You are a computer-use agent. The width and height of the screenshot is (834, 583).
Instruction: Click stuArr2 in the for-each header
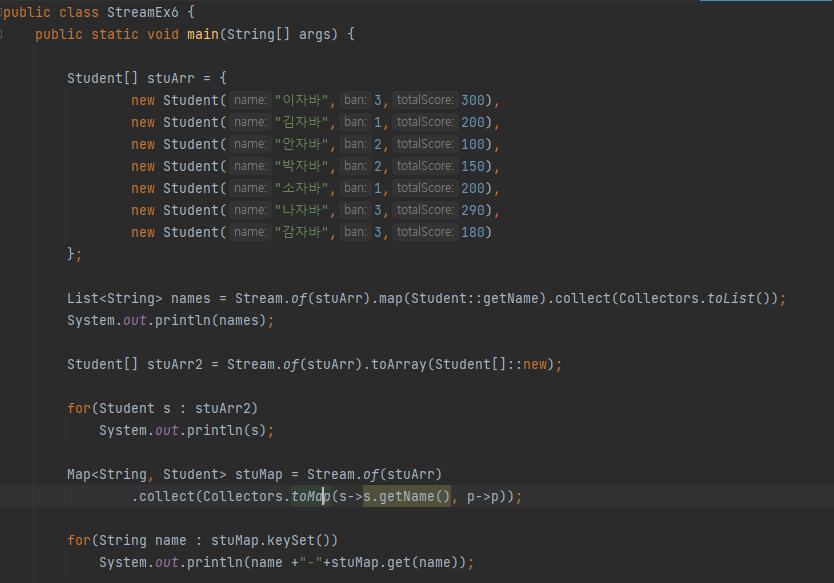(222, 408)
